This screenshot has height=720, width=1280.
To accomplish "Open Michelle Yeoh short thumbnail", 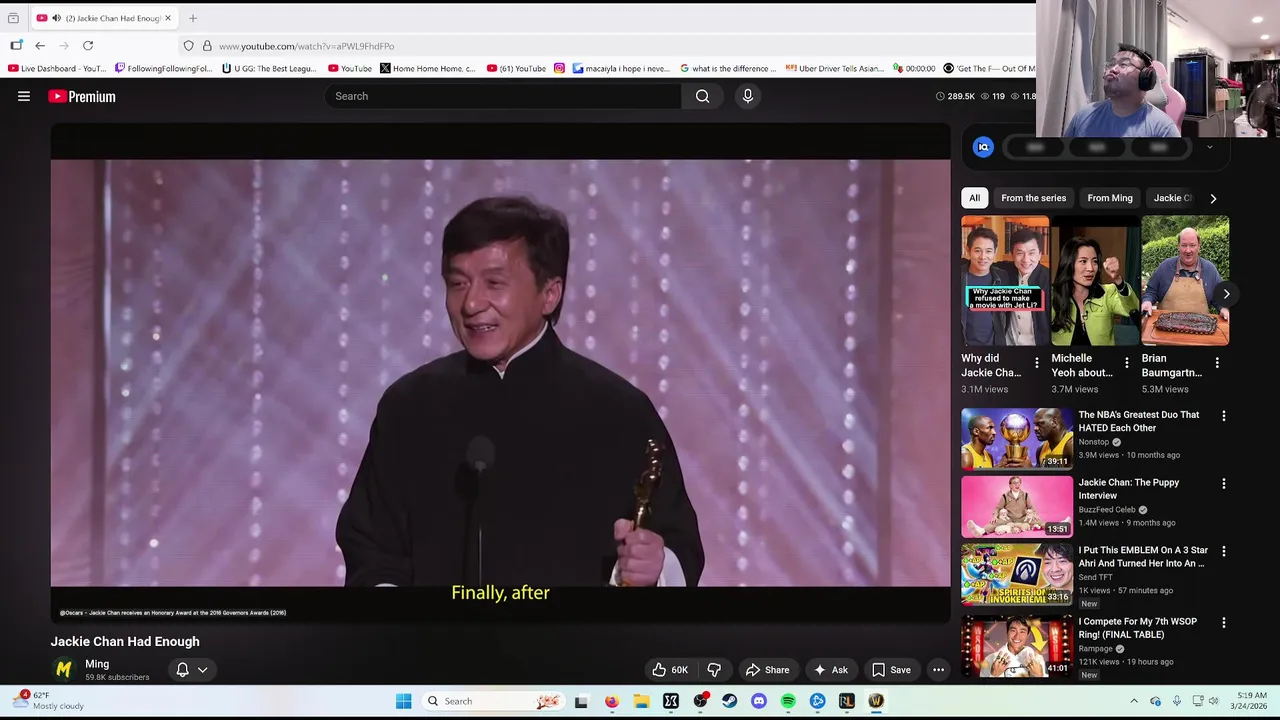I will click(1095, 281).
